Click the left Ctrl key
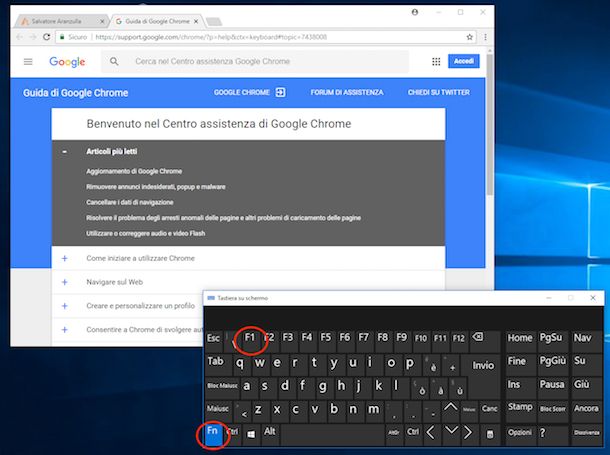610x455 pixels. click(x=232, y=434)
